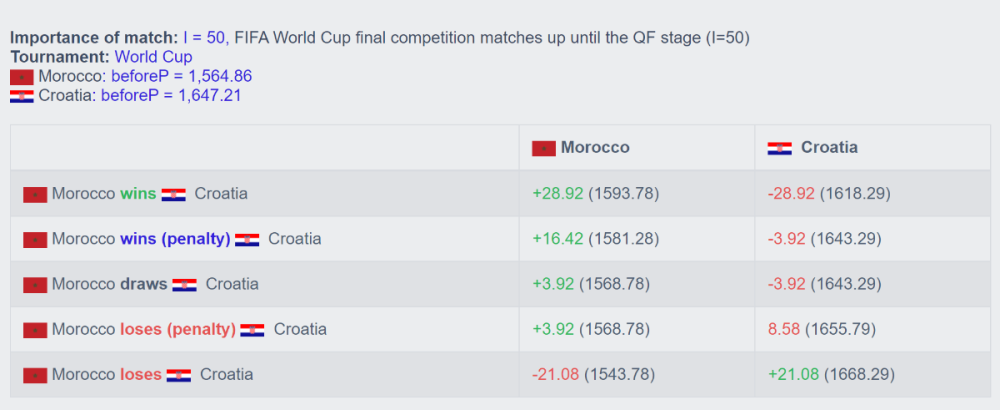1000x410 pixels.
Task: Click the Morocco flag in table header
Action: point(544,149)
